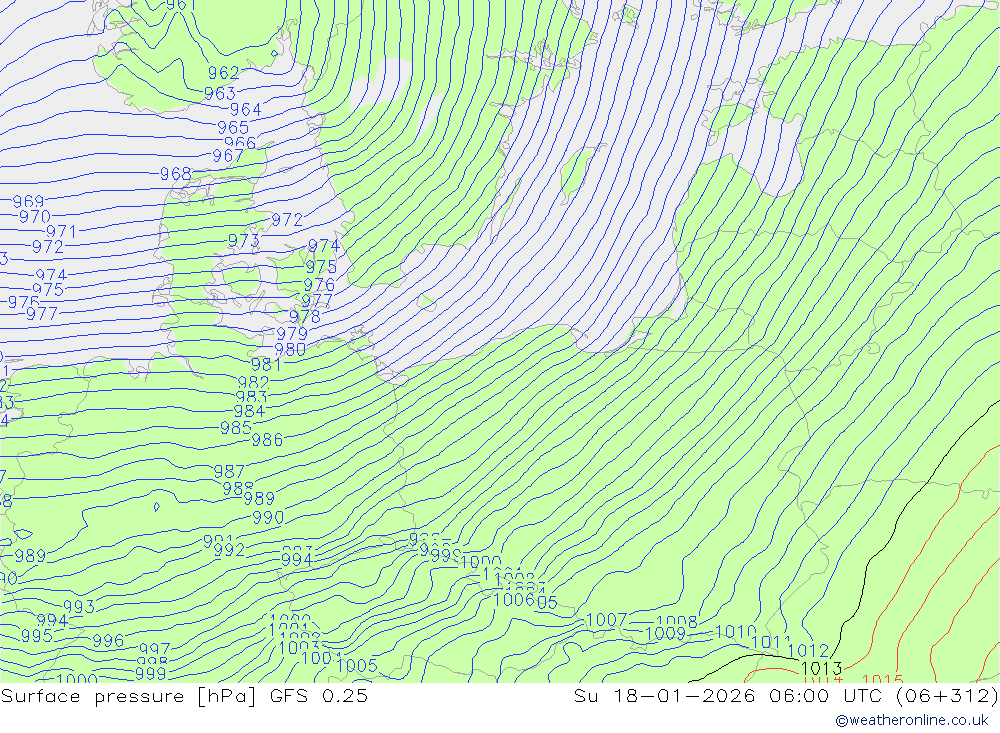Click the 979 isobar label
Screen dimensions: 1000x733
tap(292, 334)
